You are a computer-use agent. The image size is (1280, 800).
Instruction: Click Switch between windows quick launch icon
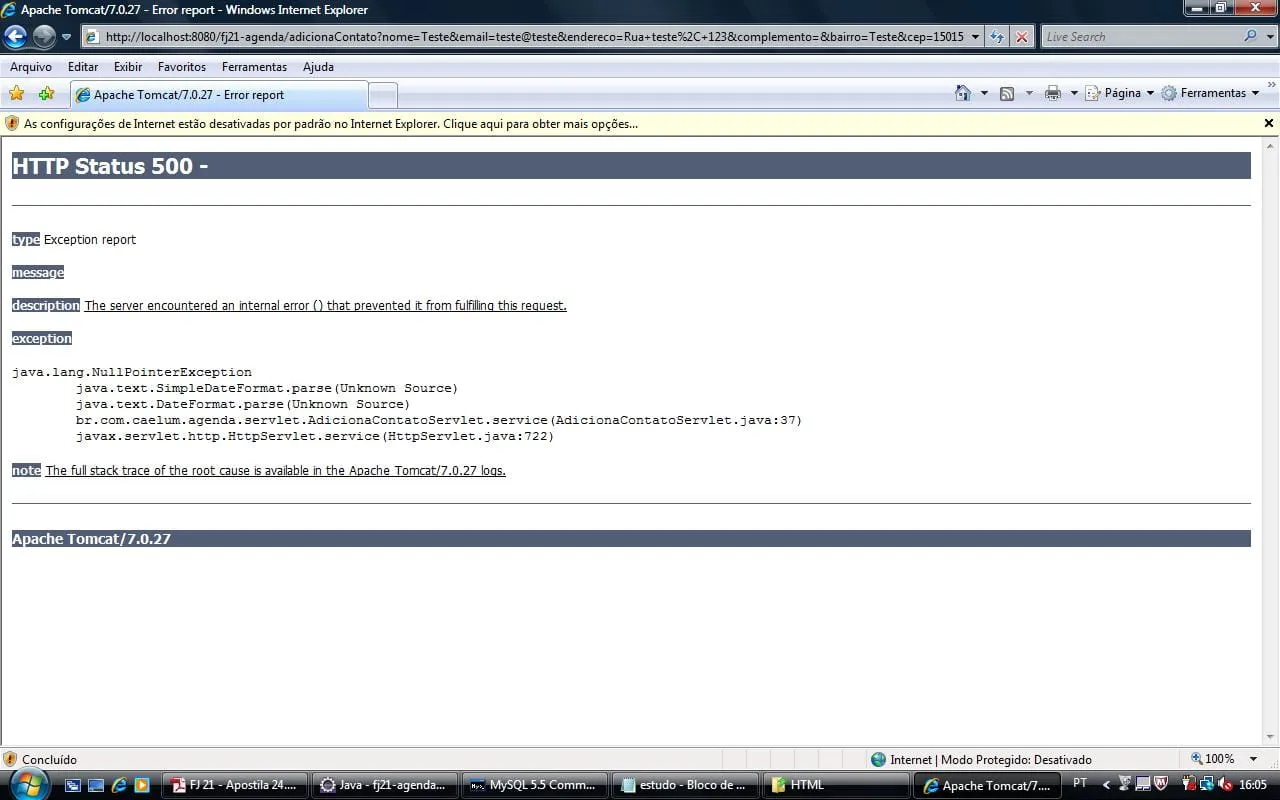click(73, 785)
